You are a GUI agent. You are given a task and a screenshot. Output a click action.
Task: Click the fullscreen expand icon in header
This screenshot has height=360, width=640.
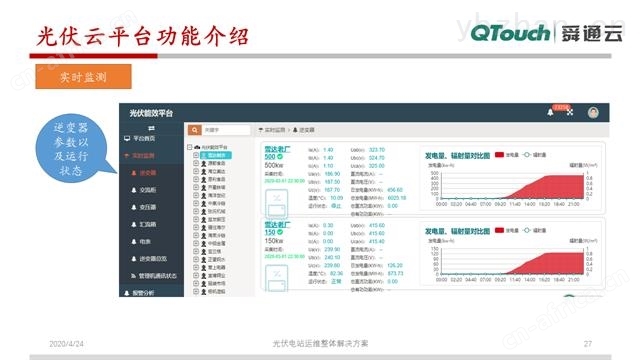(570, 112)
